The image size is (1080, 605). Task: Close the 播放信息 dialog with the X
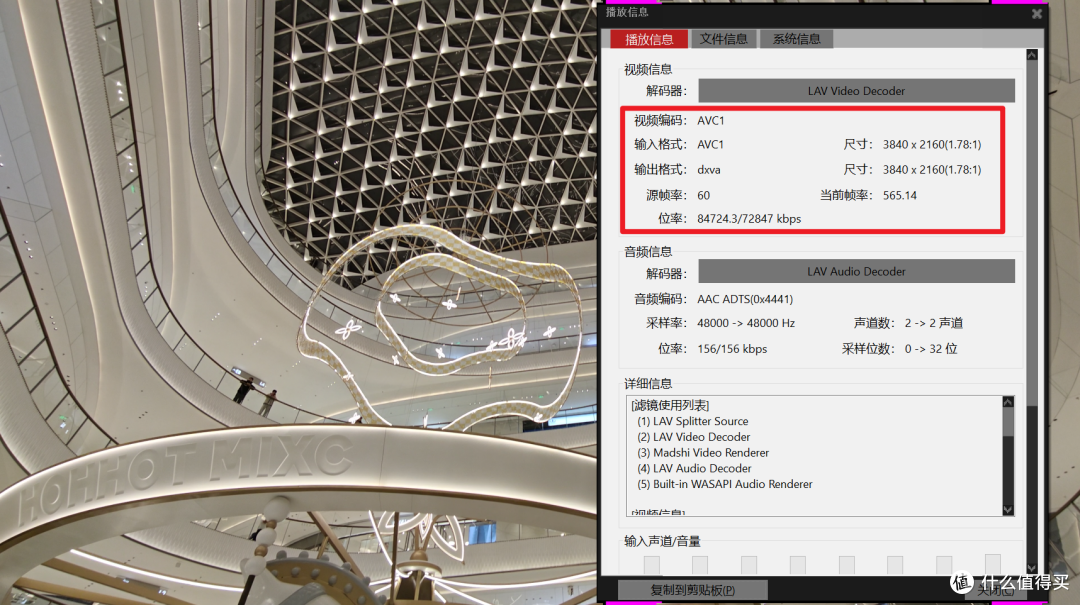pyautogui.click(x=1037, y=14)
